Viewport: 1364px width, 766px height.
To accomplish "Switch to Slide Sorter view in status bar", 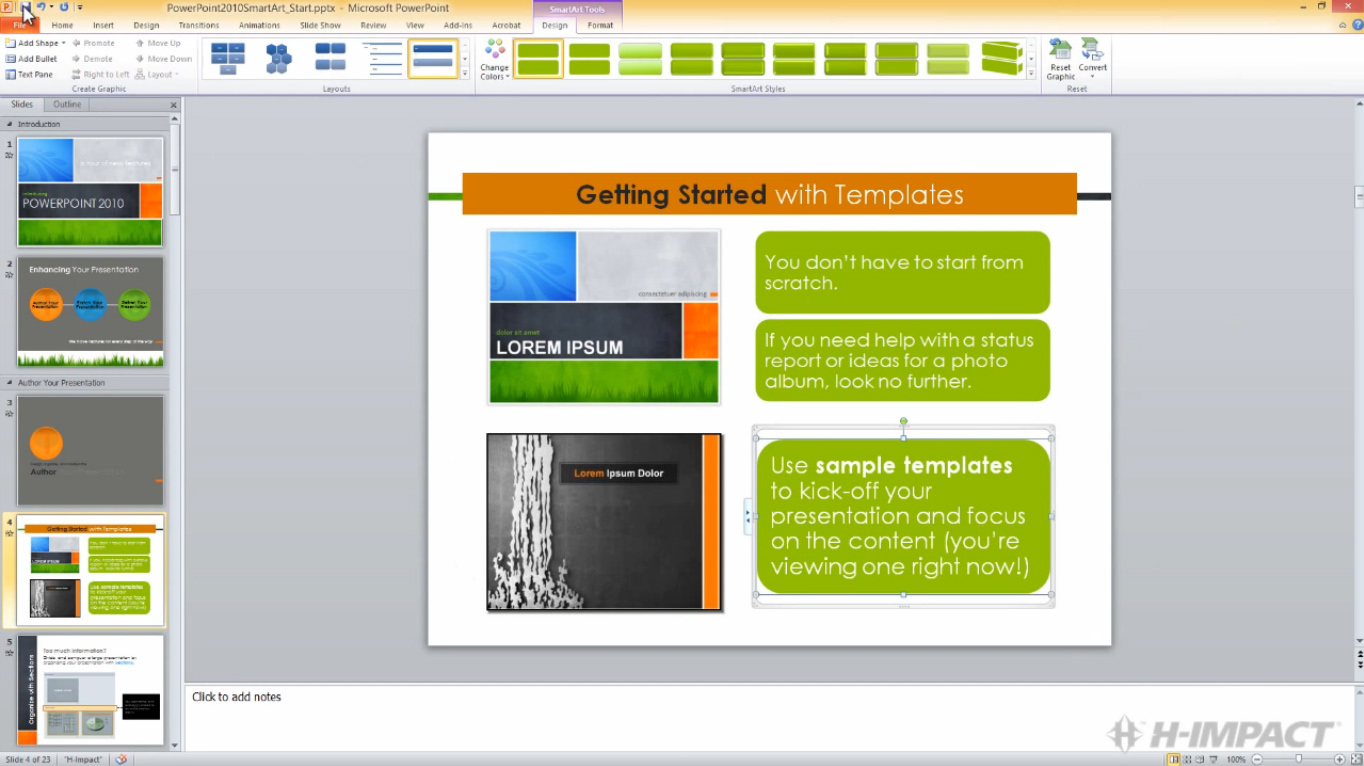I will (x=1189, y=759).
